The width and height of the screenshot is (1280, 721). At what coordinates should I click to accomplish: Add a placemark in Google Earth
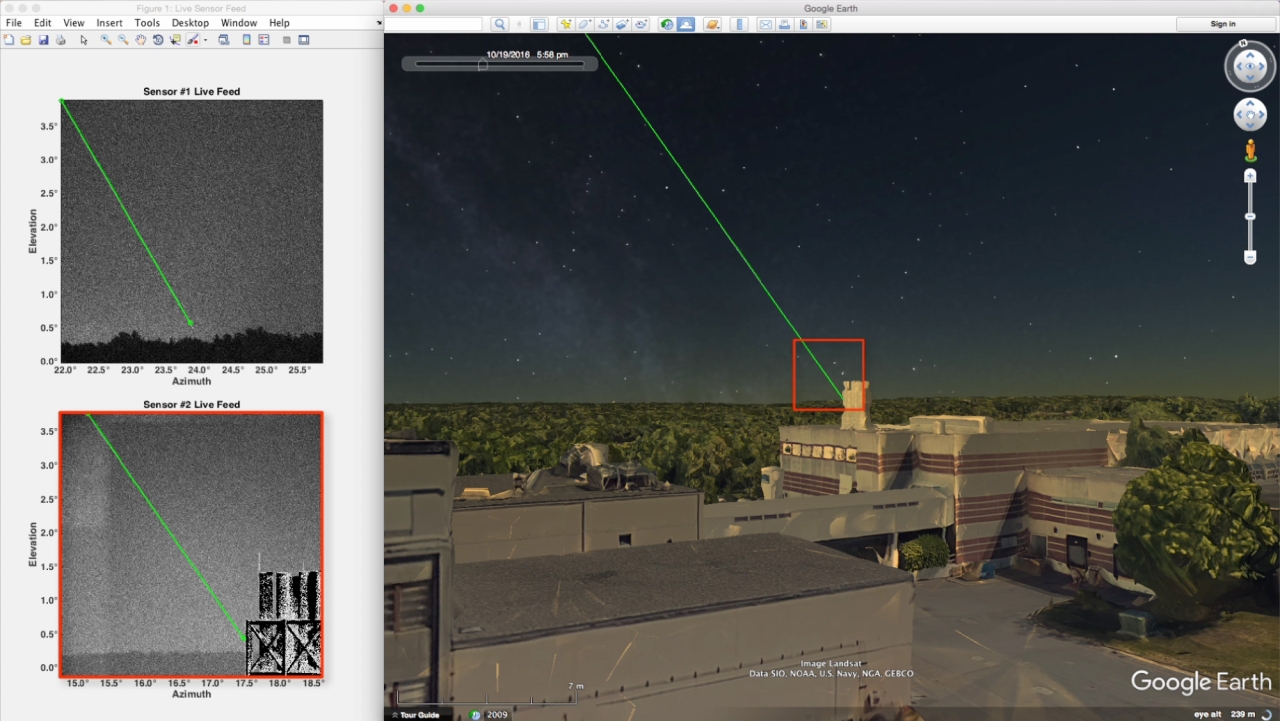pos(566,24)
